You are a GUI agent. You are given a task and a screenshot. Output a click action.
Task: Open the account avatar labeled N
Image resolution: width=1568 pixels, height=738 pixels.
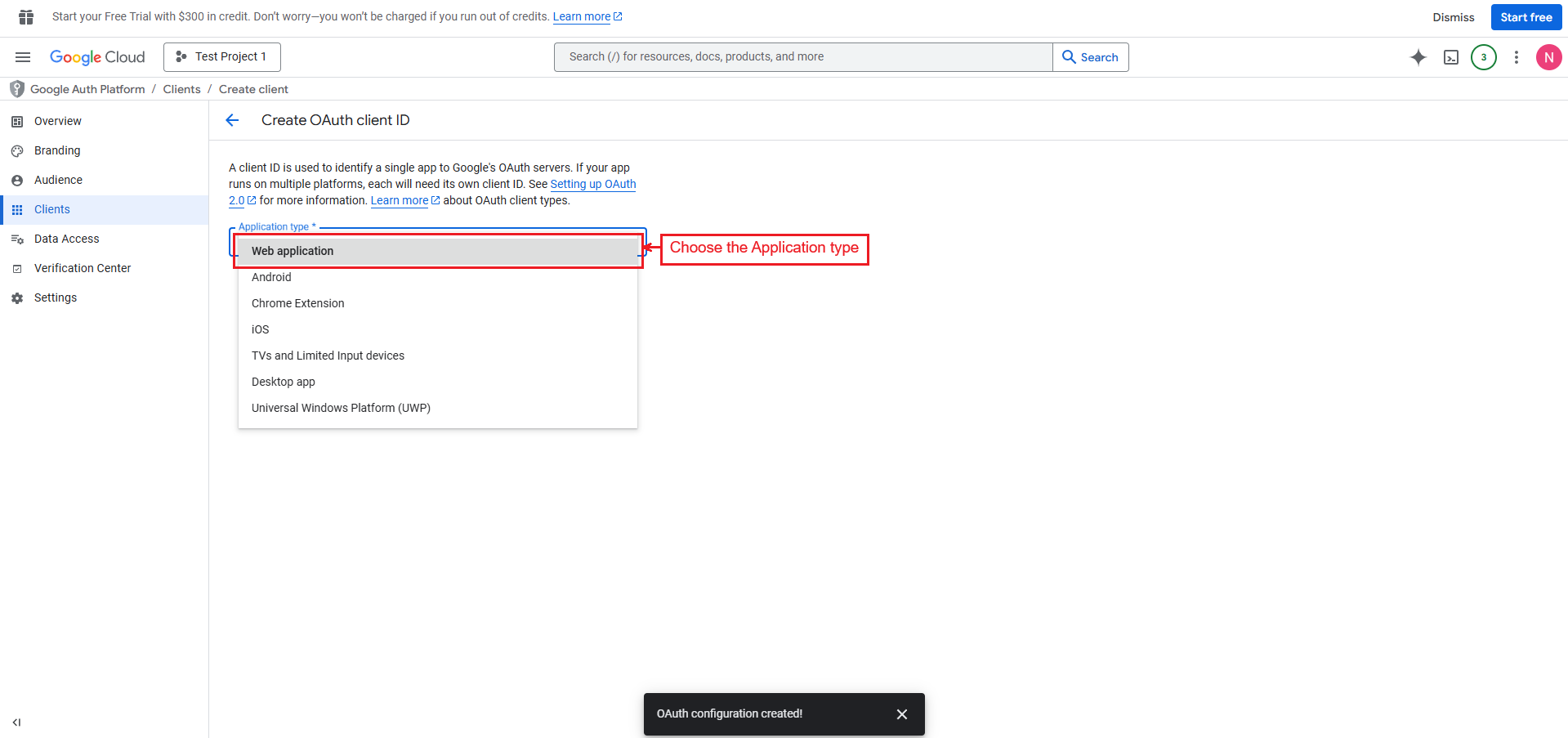coord(1548,57)
